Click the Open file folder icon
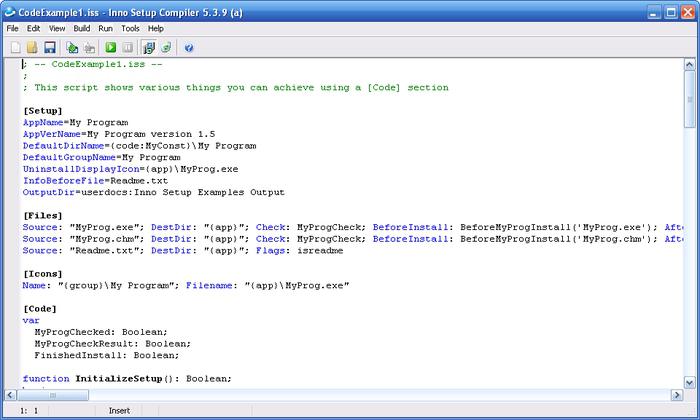Image resolution: width=700 pixels, height=420 pixels. 32,47
